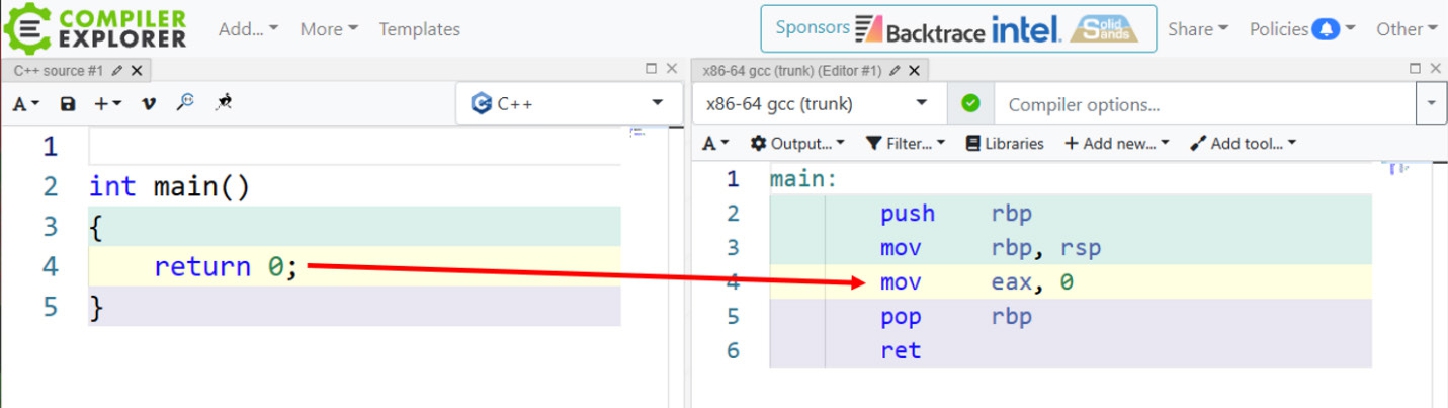
Task: Open compiler pane font size dropdown
Action: click(x=716, y=143)
